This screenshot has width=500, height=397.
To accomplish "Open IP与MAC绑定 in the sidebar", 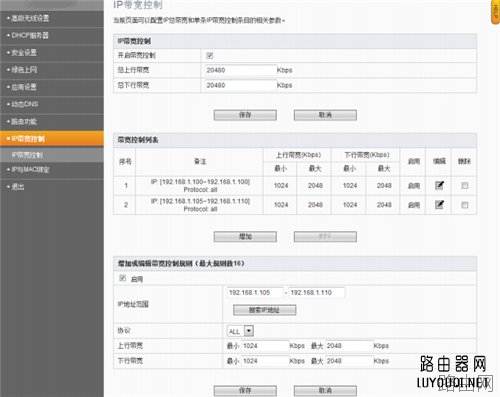I will (30, 170).
